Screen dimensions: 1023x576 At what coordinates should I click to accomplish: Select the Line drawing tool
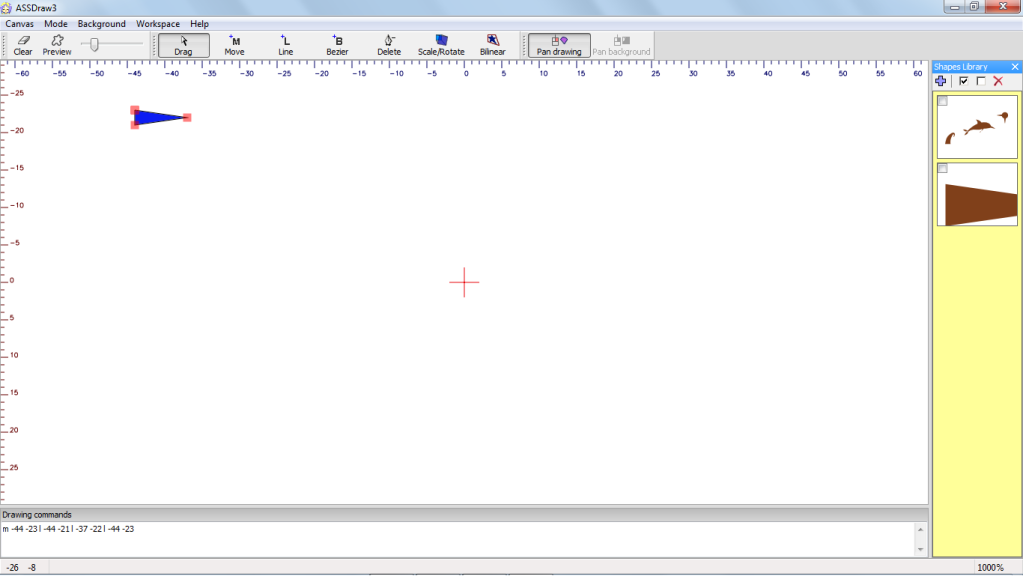[286, 45]
